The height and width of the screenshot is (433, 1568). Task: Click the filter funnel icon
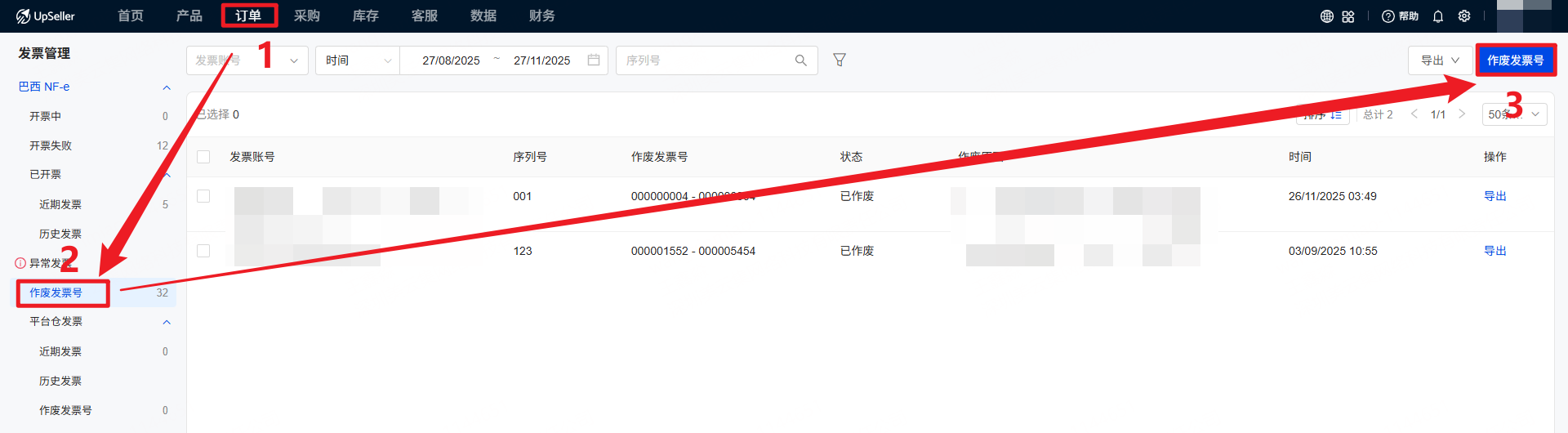[x=840, y=60]
